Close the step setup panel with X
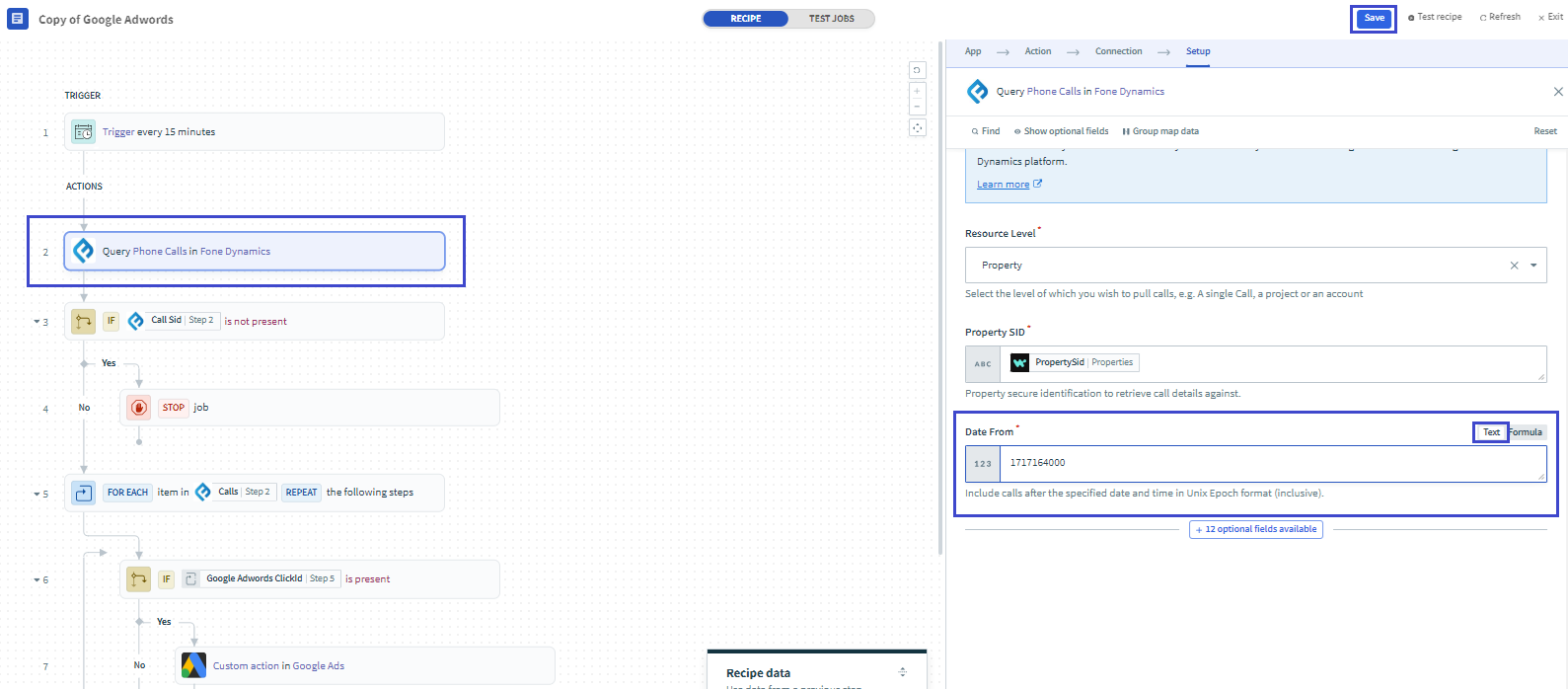 click(1558, 92)
